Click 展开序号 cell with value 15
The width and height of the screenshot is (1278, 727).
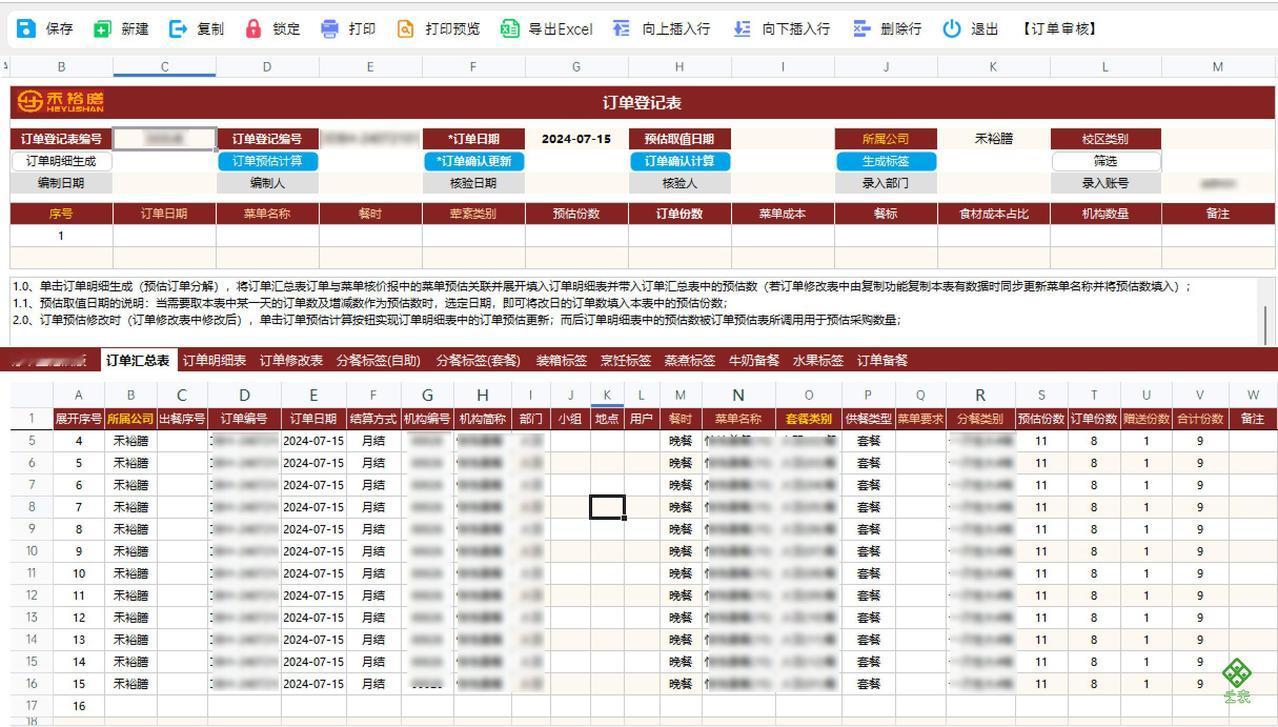78,684
